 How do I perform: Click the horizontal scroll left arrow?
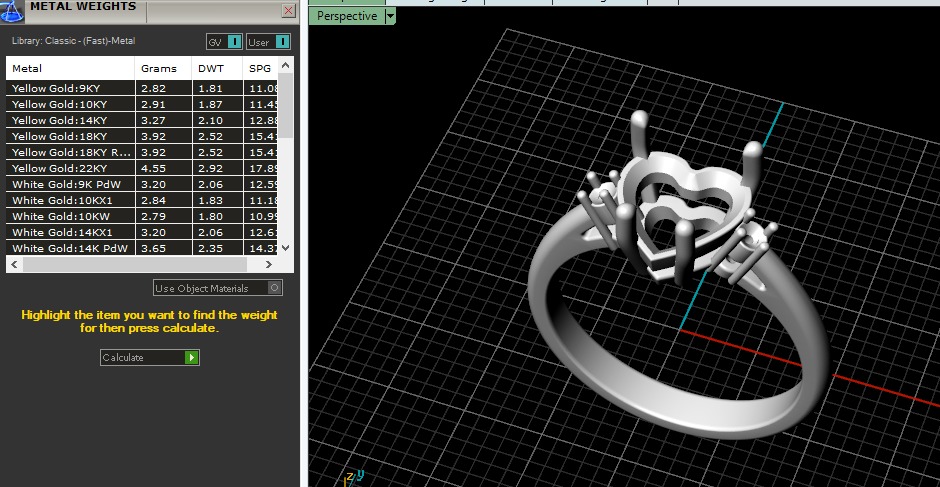pyautogui.click(x=14, y=264)
